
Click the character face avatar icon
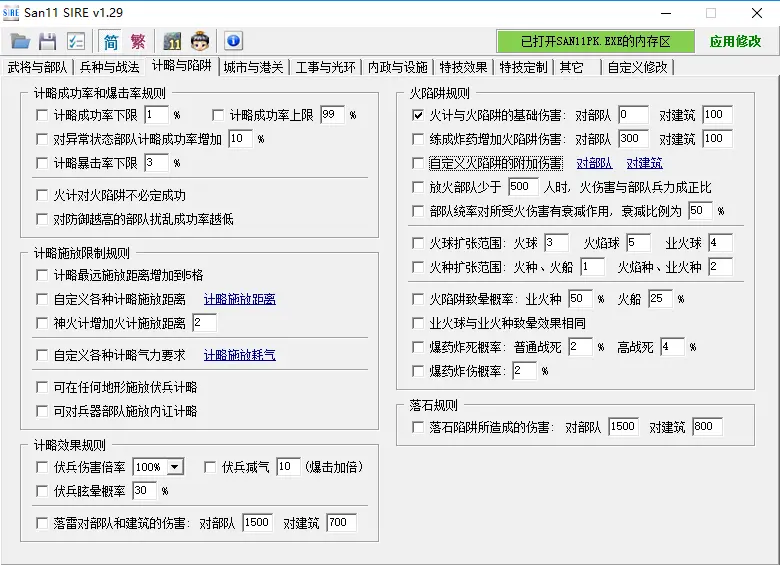point(200,41)
